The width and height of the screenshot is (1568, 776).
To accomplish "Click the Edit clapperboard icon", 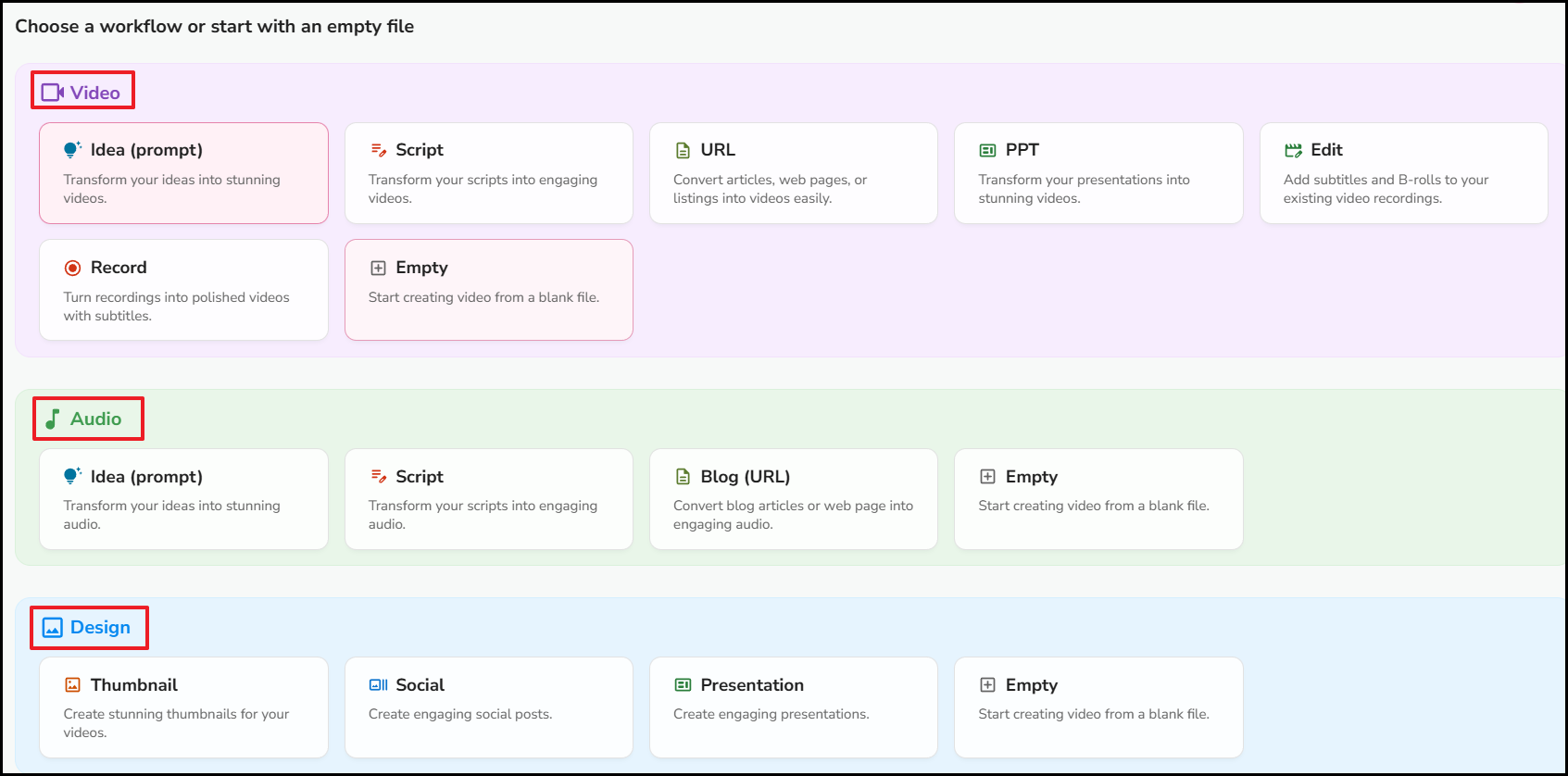I will [1293, 150].
